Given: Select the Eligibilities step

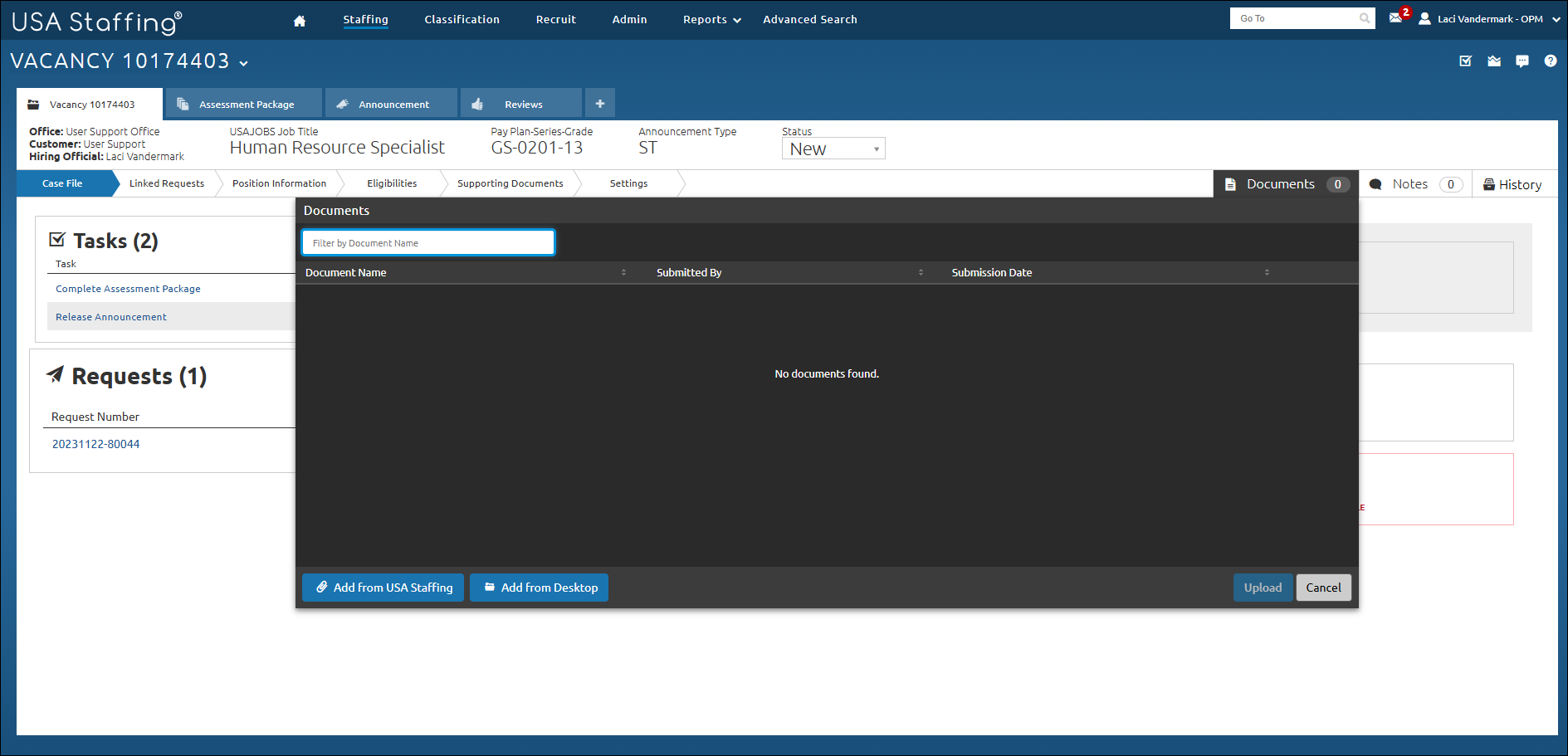Looking at the screenshot, I should point(393,183).
